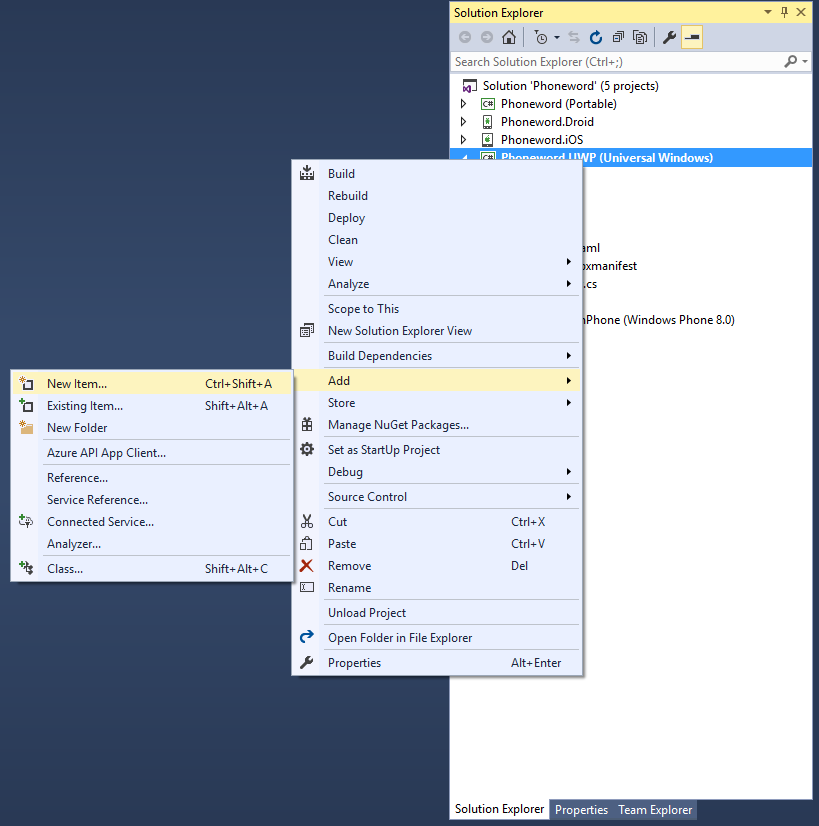Click the Refresh icon in Solution Explorer toolbar
This screenshot has width=819, height=826.
[x=596, y=37]
